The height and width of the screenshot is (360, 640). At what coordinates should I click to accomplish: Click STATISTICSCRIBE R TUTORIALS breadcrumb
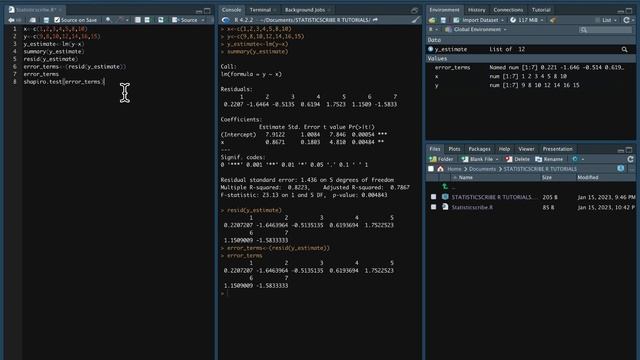pyautogui.click(x=540, y=169)
